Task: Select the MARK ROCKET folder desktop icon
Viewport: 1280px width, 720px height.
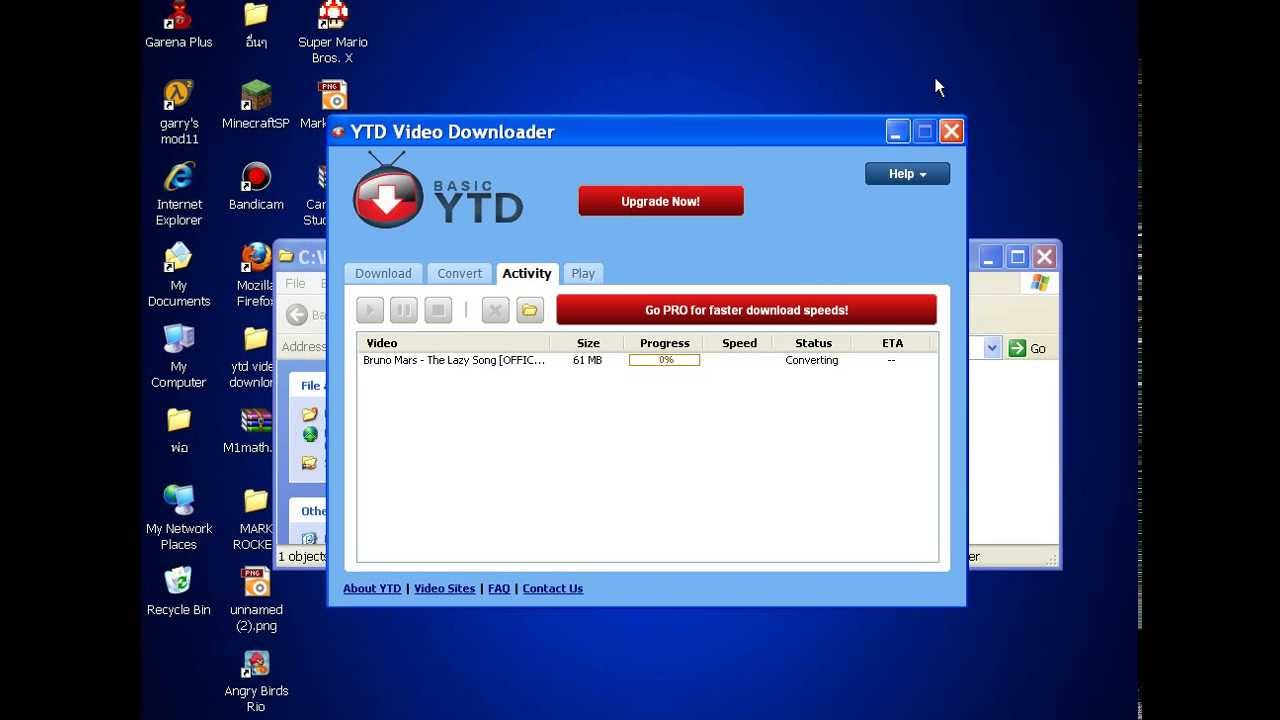Action: (253, 518)
